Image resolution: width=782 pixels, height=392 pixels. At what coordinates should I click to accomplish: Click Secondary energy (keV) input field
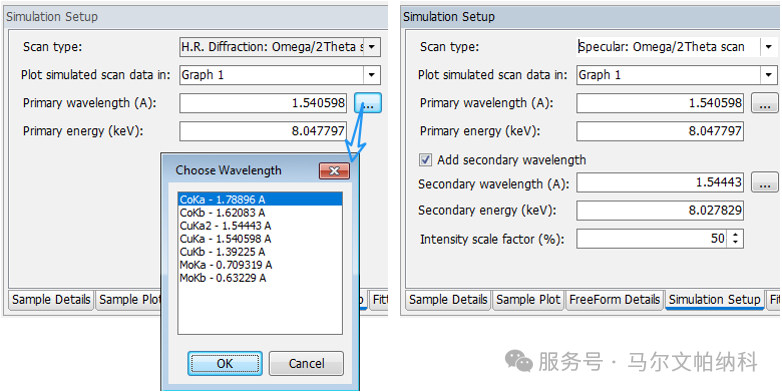(x=660, y=210)
